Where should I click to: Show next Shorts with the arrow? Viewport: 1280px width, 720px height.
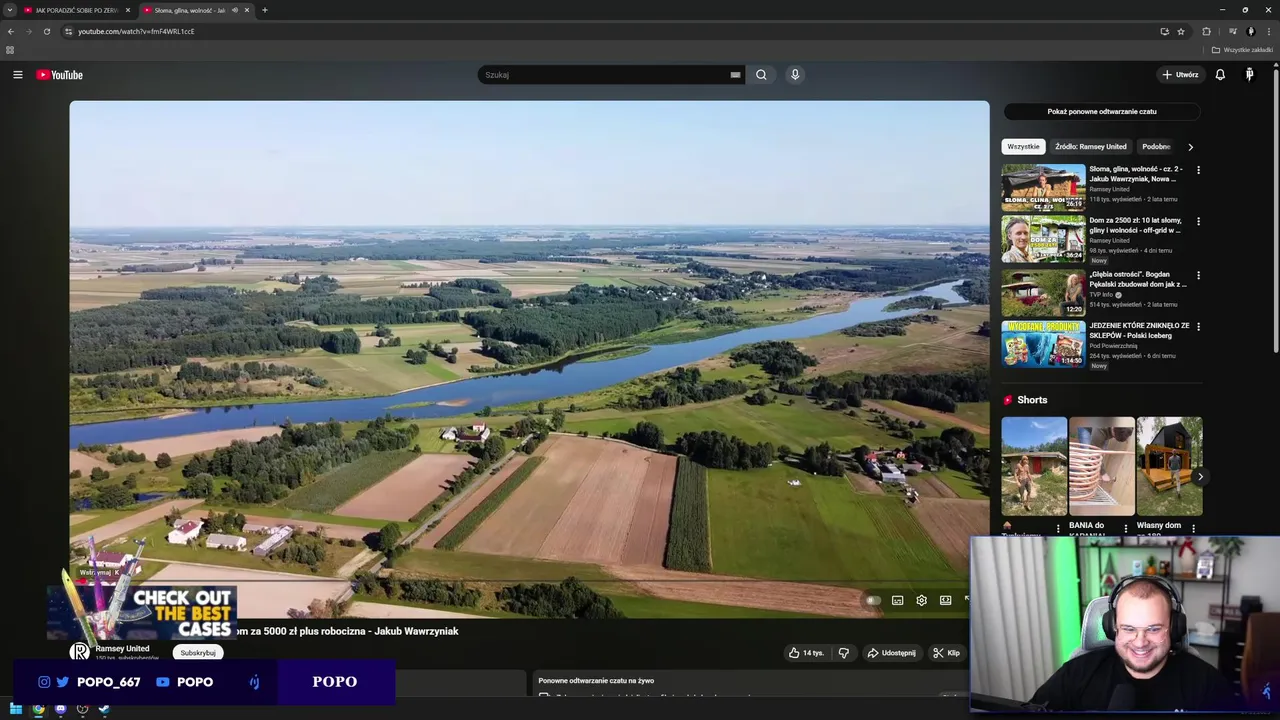pos(1200,477)
